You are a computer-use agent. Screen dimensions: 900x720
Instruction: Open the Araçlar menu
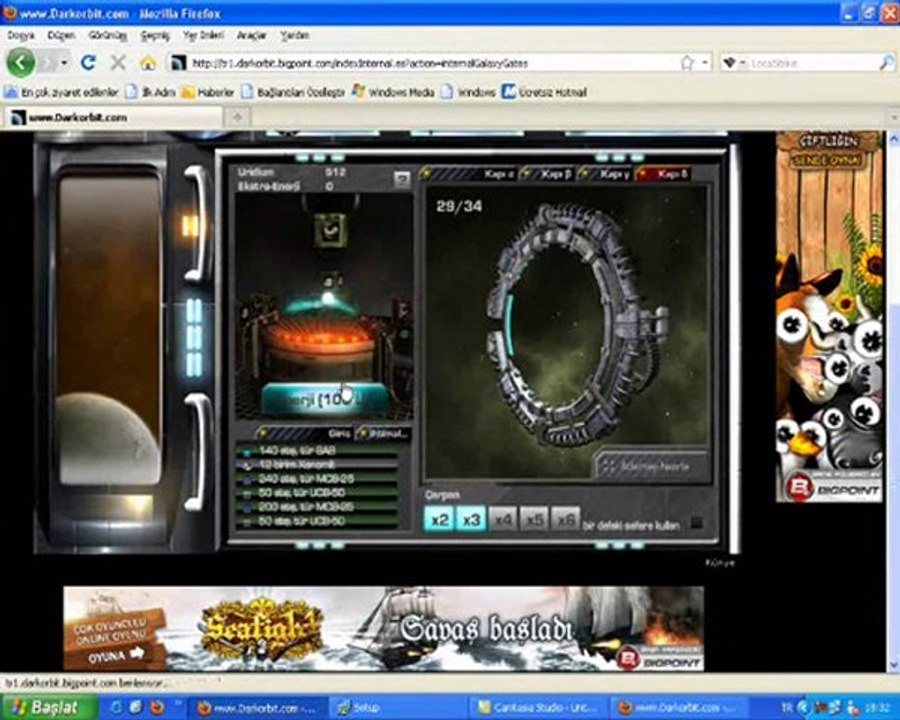[251, 36]
